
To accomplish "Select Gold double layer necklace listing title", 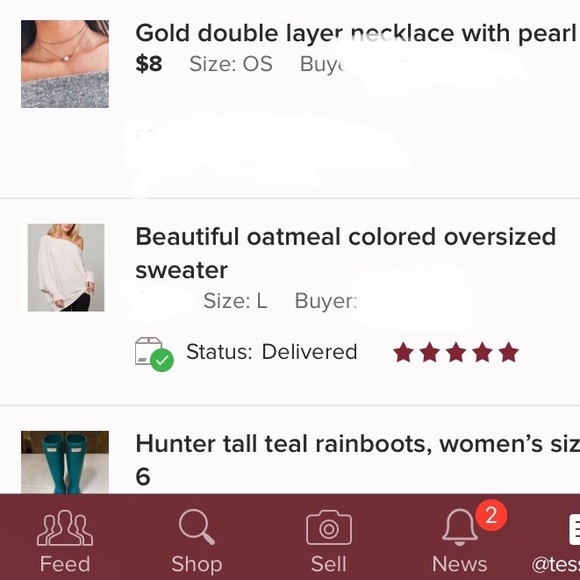I will coord(355,33).
